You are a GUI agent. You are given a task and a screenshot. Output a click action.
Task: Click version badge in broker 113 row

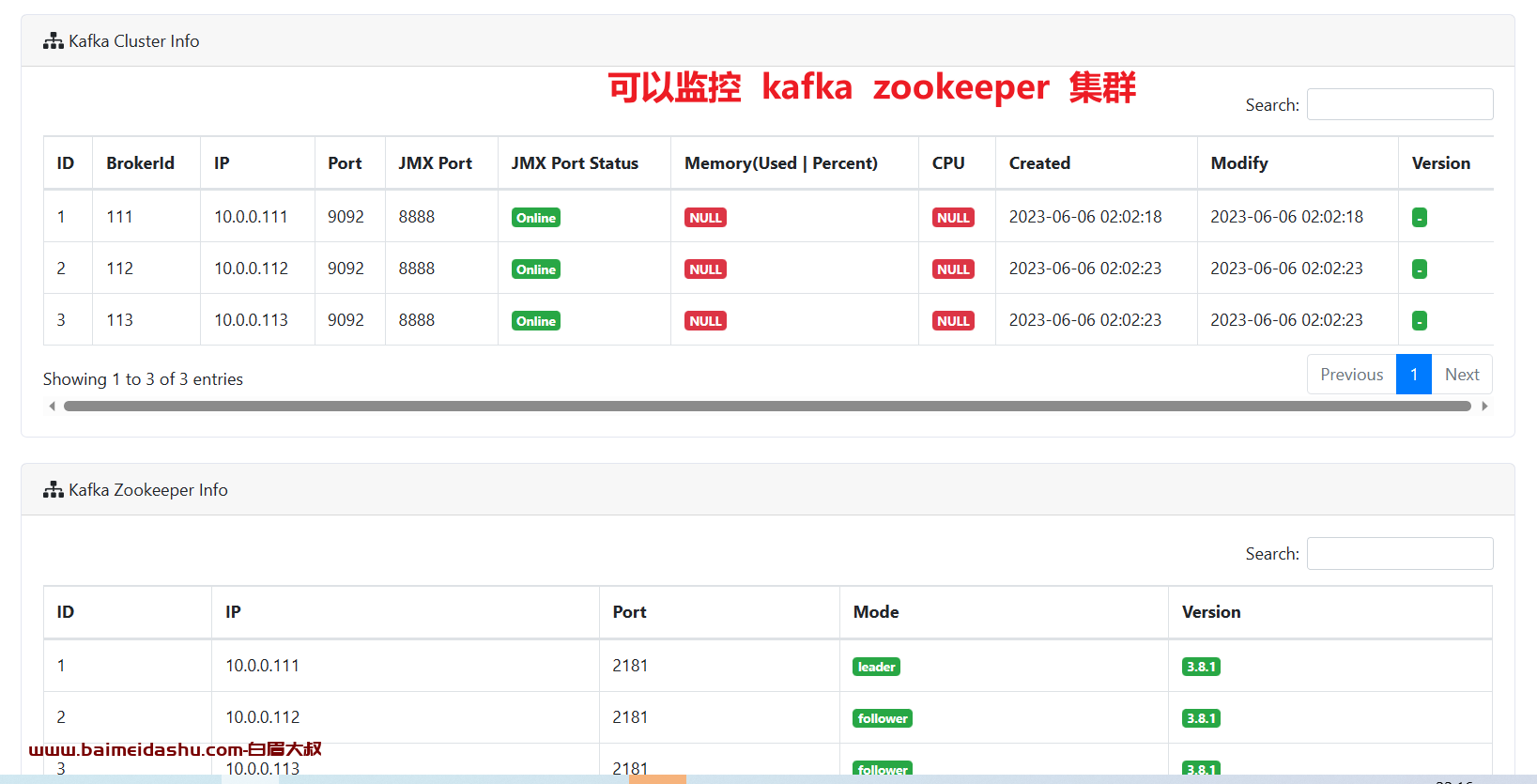pos(1420,321)
